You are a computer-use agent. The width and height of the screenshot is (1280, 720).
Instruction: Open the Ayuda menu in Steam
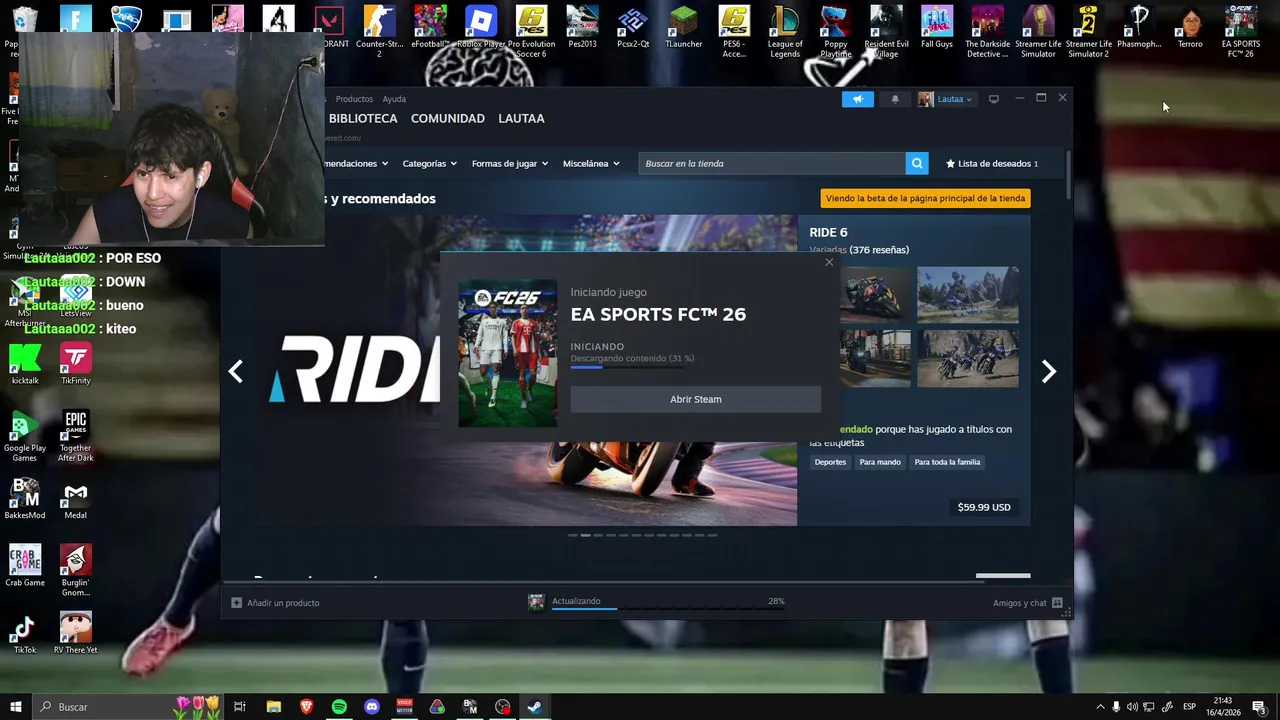394,99
